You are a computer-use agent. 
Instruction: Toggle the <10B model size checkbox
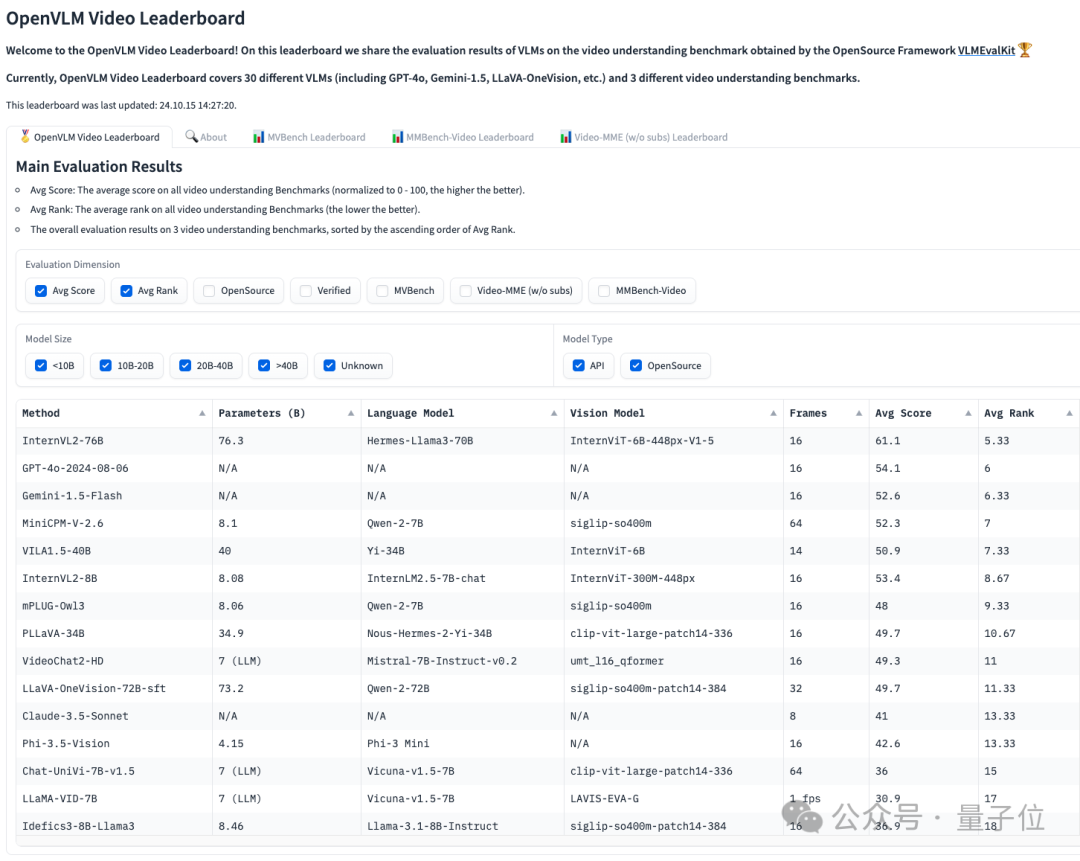coord(41,366)
